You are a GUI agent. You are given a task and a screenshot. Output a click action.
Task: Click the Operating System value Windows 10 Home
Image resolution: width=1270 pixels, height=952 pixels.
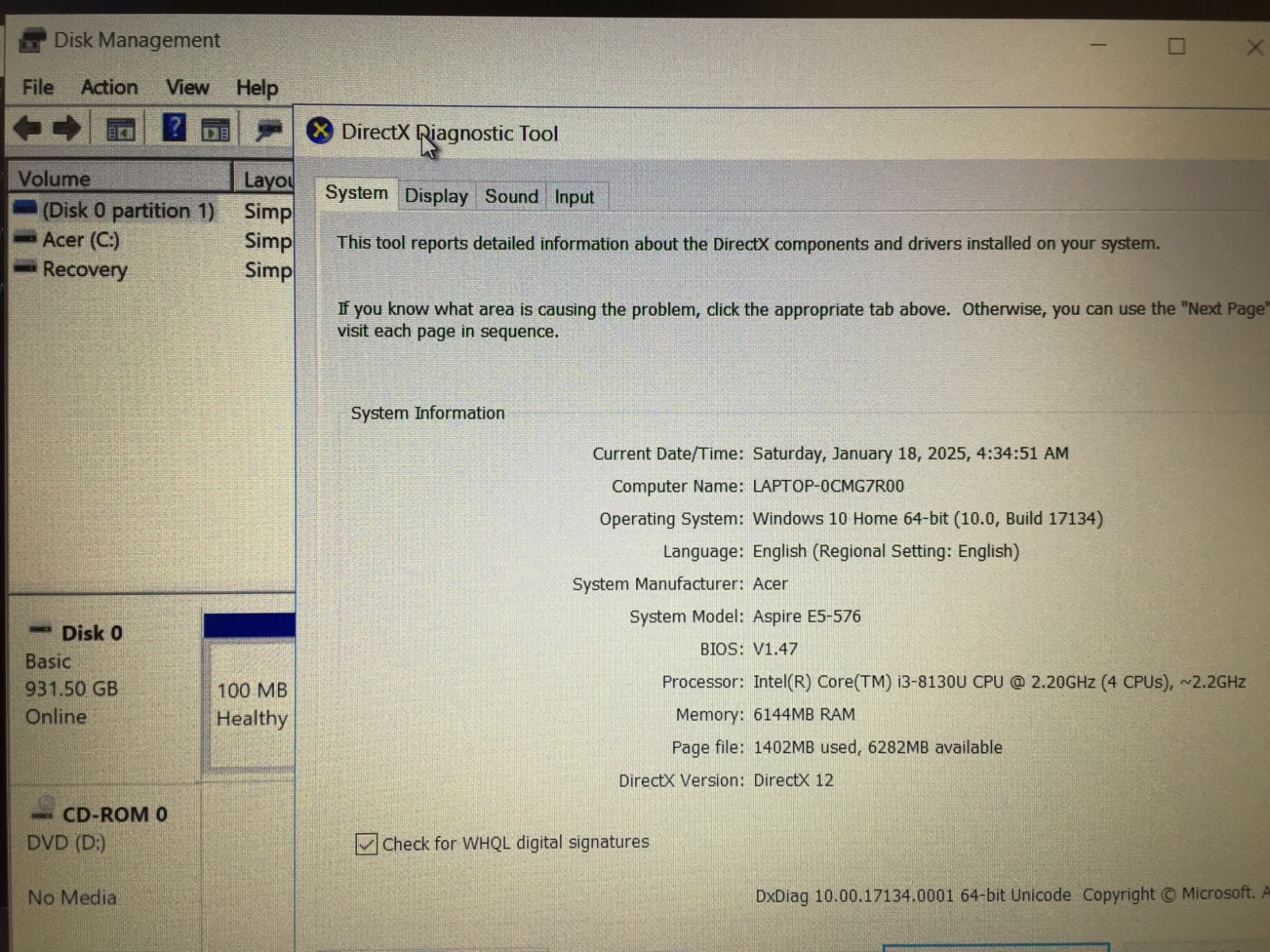click(x=927, y=518)
